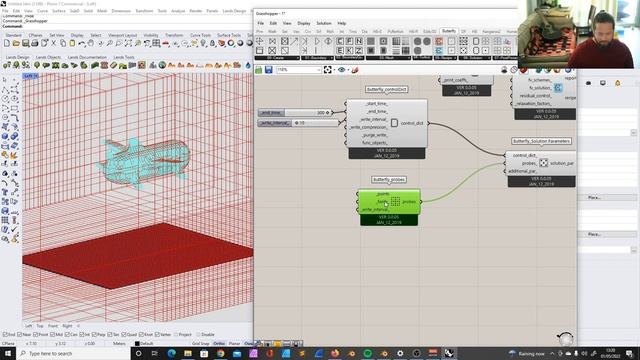Open file with green Grasshopper folder icon
This screenshot has height=360, width=640.
pos(258,70)
